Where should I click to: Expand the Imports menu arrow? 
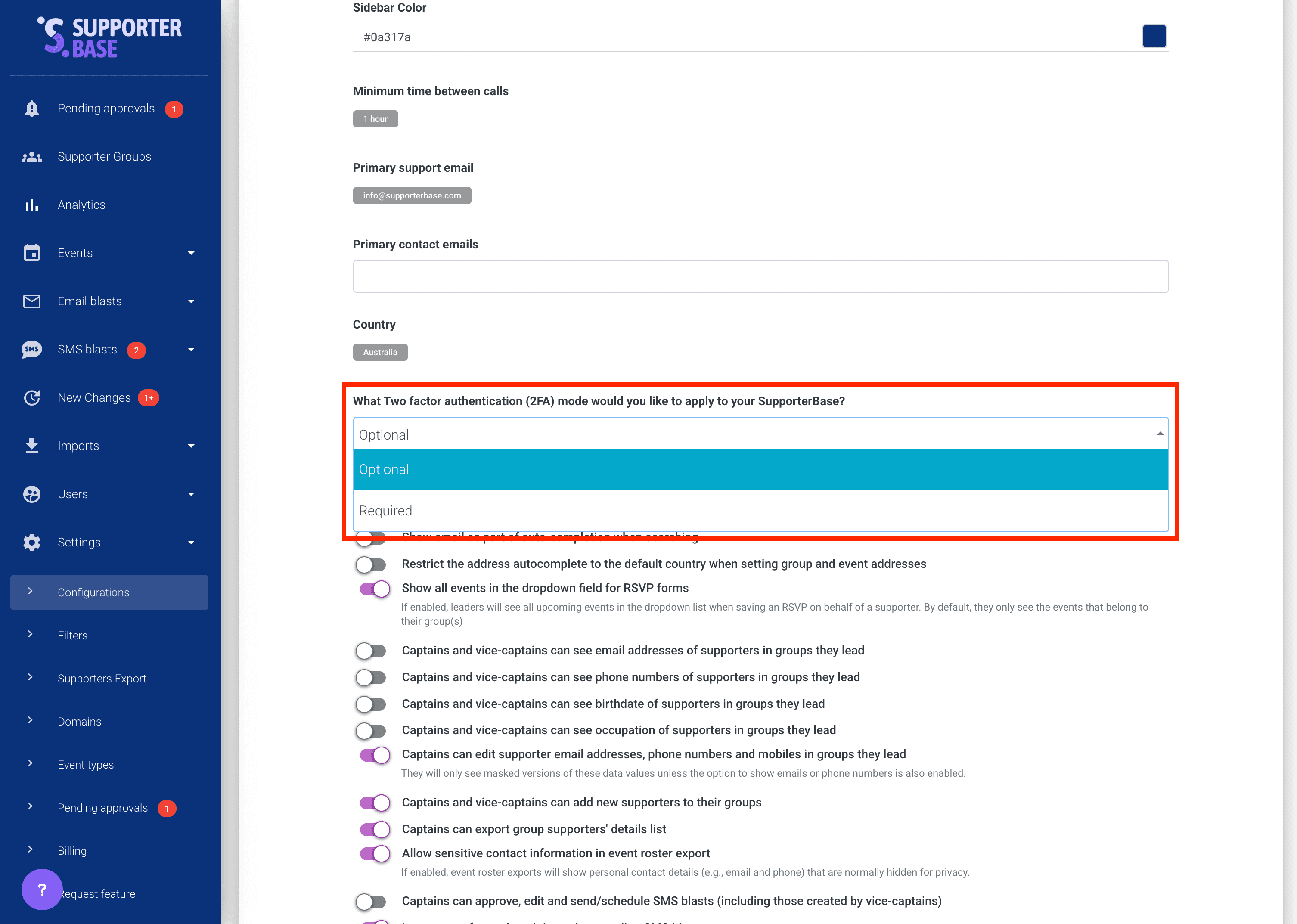coord(191,446)
